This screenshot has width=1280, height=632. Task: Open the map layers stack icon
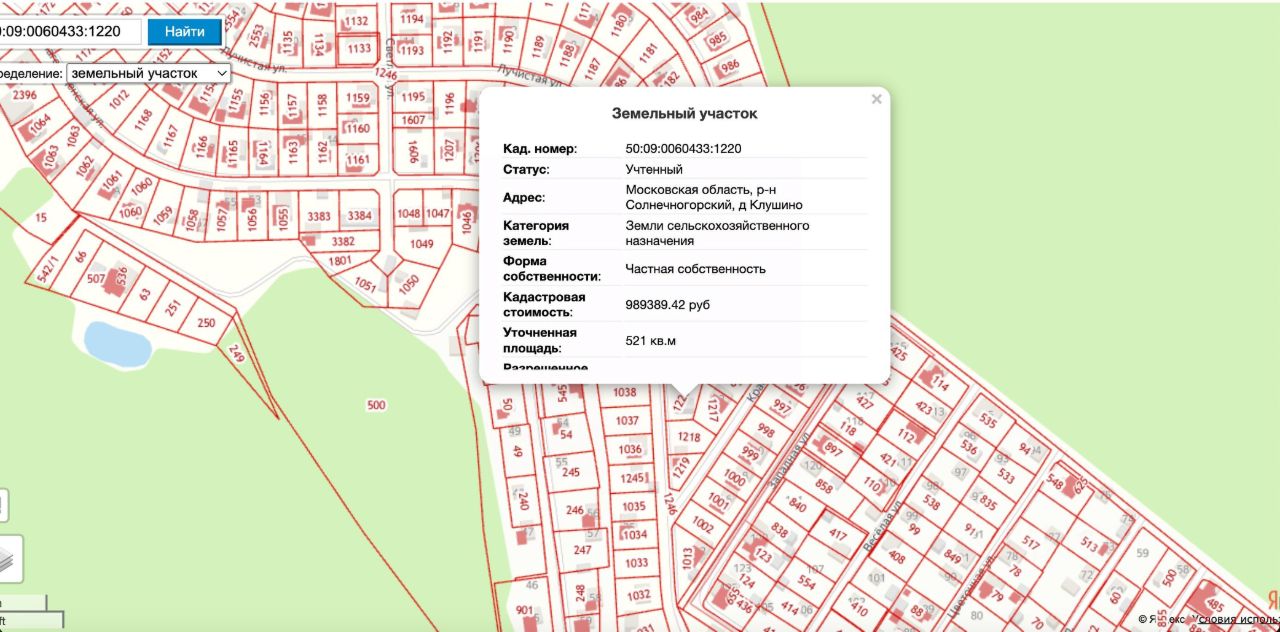click(x=10, y=560)
